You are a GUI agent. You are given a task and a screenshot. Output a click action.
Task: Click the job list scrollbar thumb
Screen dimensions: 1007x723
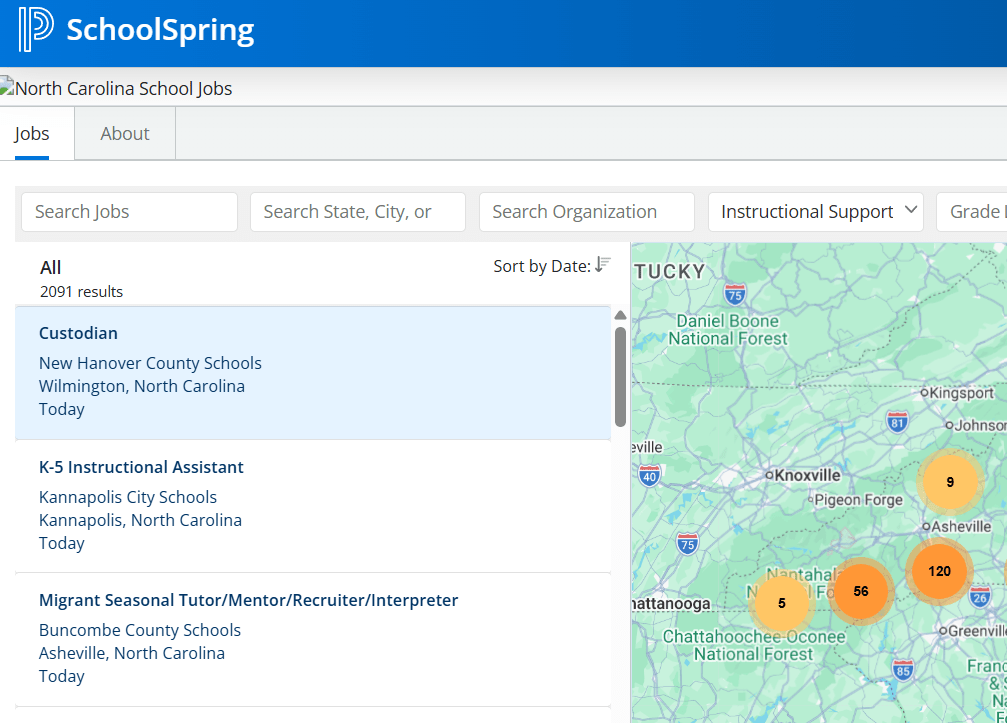click(x=620, y=375)
